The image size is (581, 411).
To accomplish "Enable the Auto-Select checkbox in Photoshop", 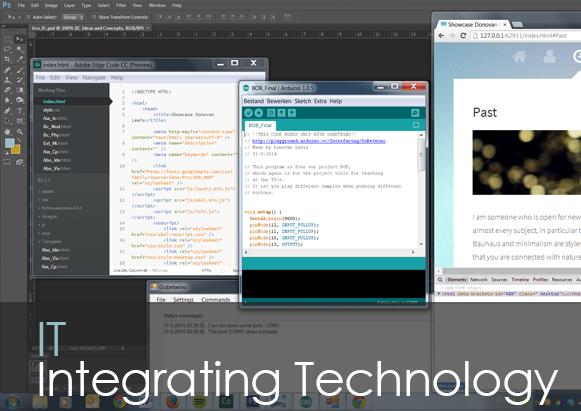I will (28, 17).
